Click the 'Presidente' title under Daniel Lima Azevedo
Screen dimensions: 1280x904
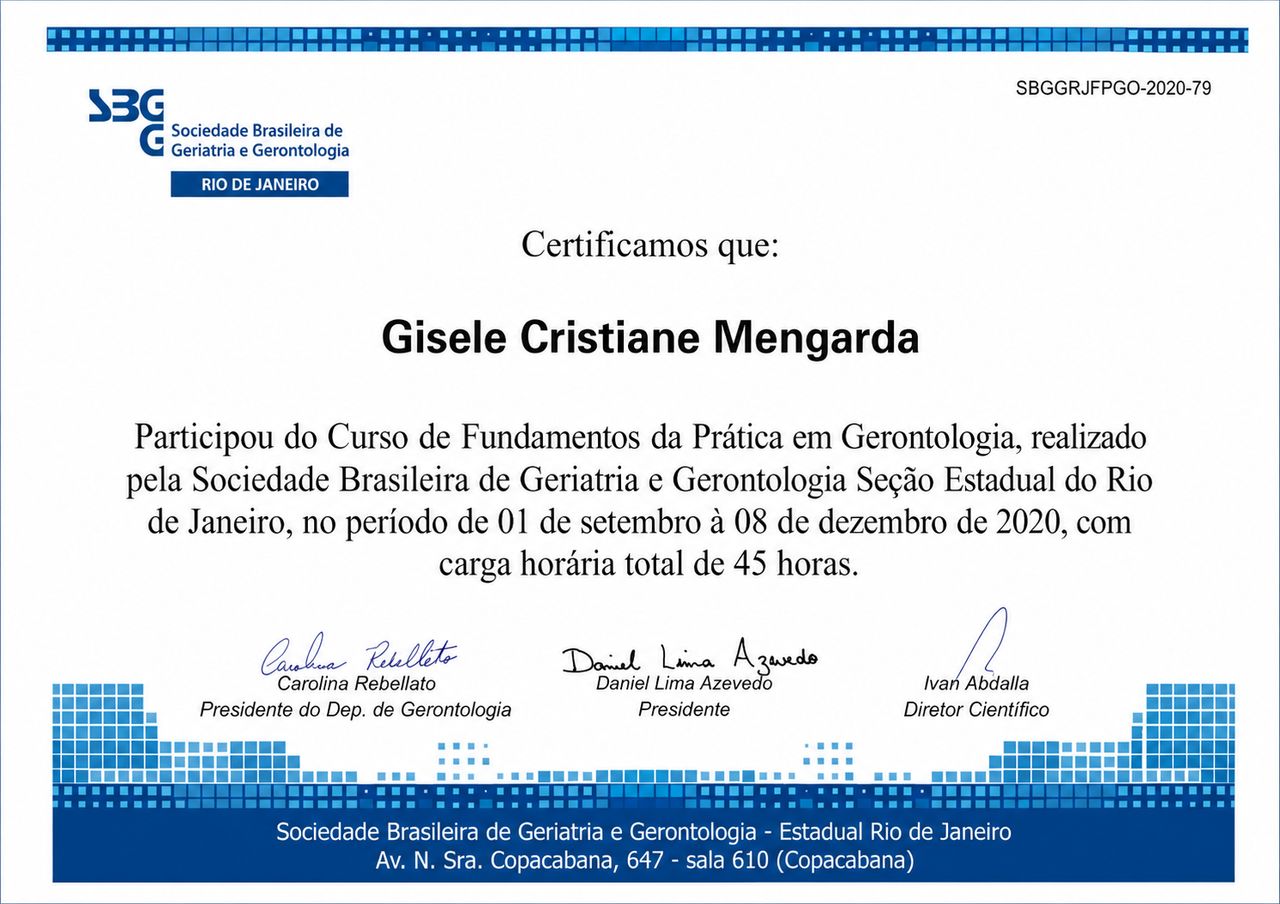click(684, 710)
